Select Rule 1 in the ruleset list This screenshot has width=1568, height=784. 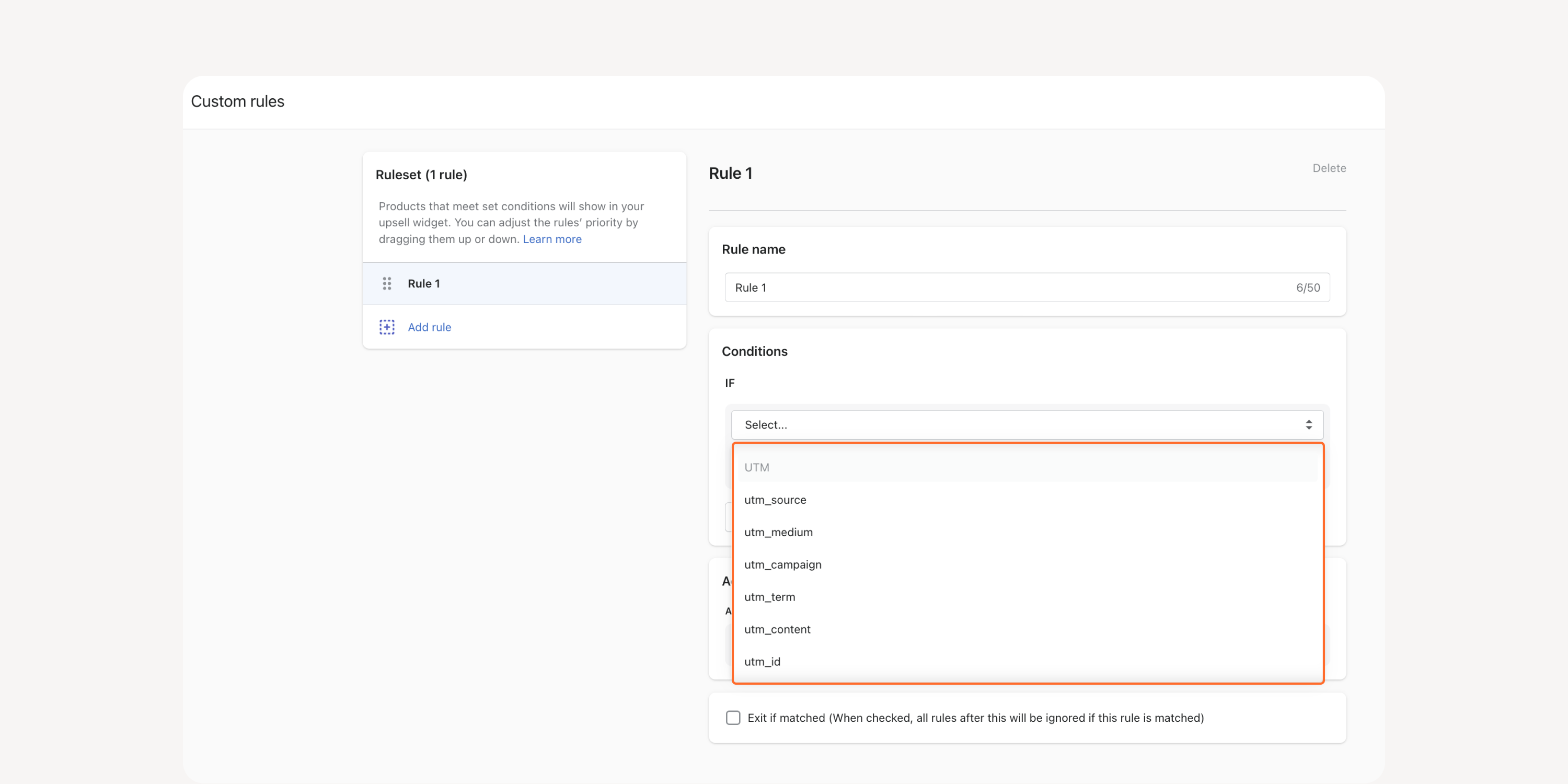point(524,284)
